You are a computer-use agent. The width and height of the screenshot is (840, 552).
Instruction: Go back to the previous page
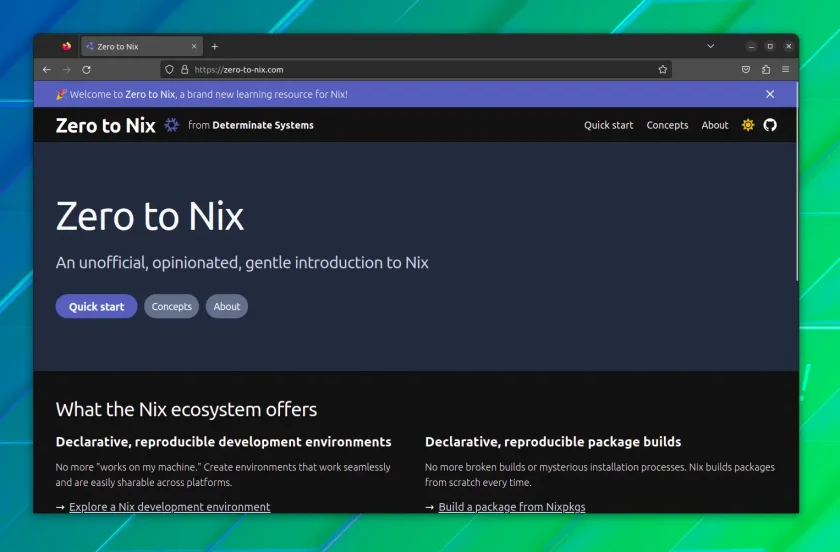coord(47,70)
